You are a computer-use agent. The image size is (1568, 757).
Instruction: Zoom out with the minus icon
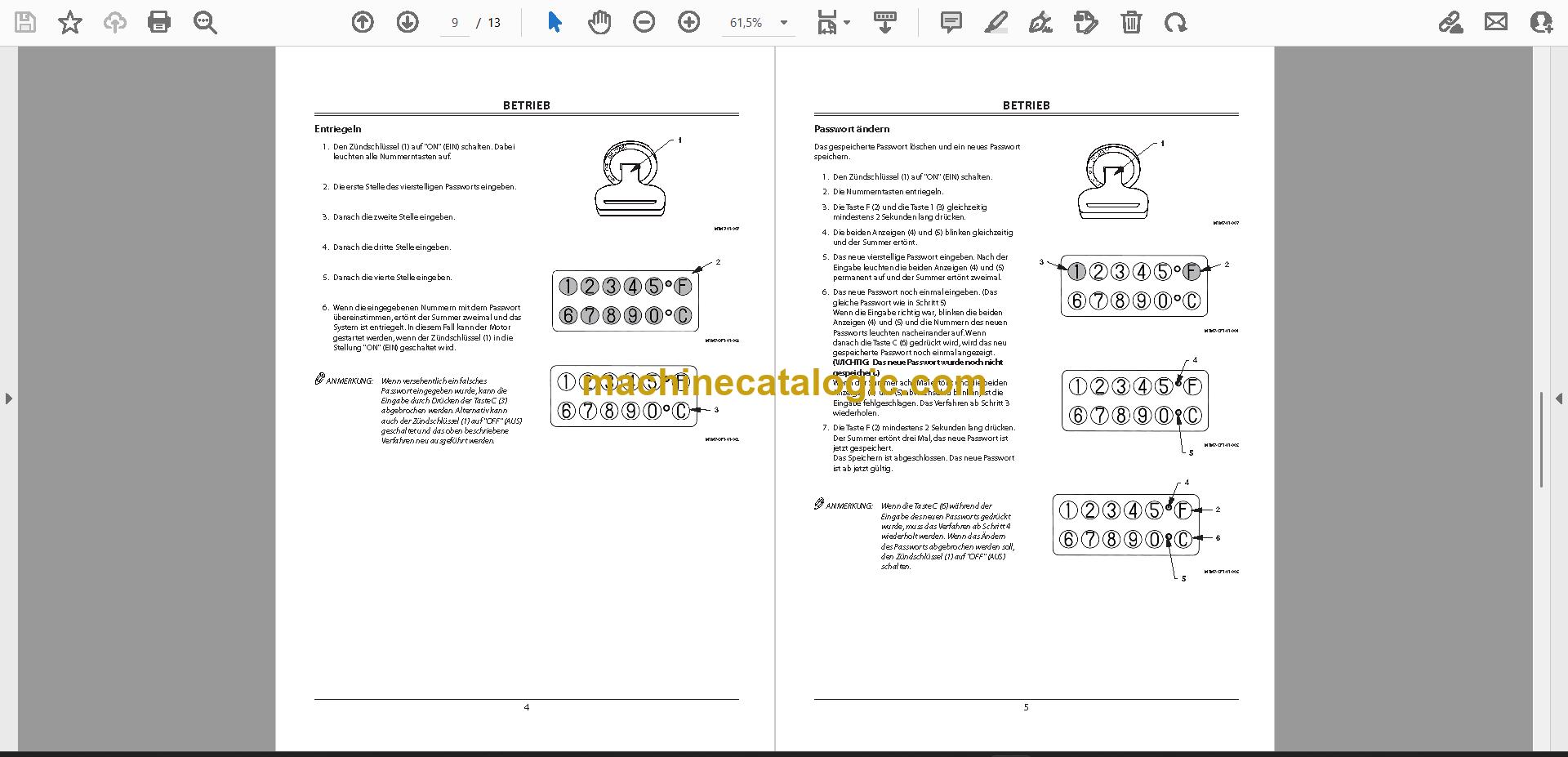point(644,22)
